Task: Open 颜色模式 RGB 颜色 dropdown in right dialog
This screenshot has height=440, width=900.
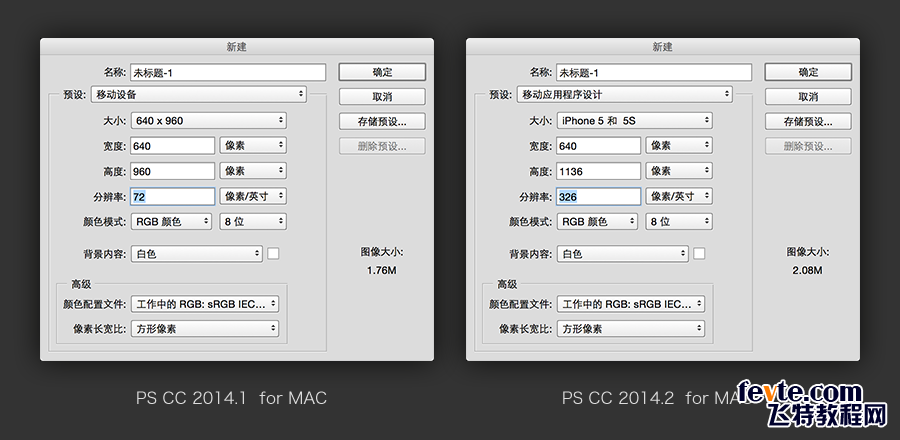Action: [x=598, y=221]
